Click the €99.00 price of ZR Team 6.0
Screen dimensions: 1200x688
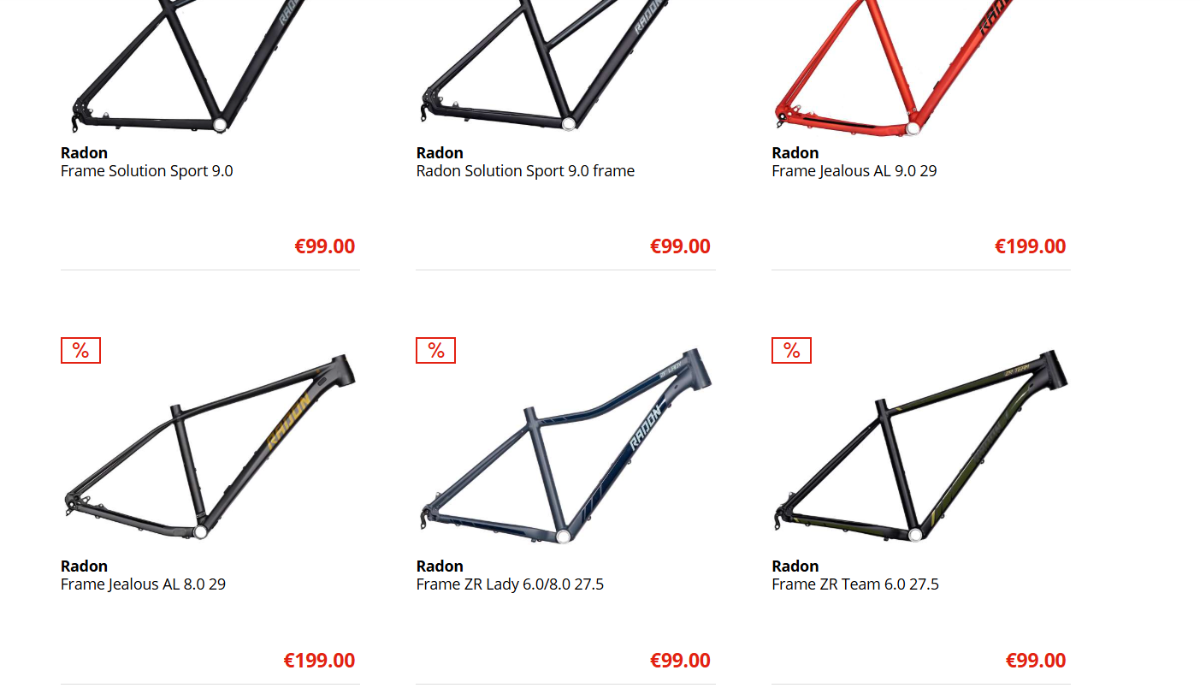1036,660
